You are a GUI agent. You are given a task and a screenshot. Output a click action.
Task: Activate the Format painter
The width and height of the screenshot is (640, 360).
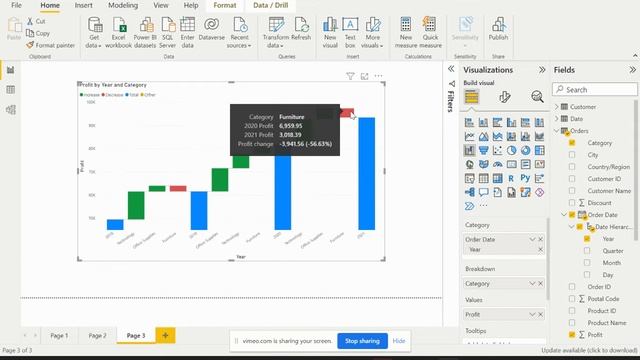[x=51, y=45]
